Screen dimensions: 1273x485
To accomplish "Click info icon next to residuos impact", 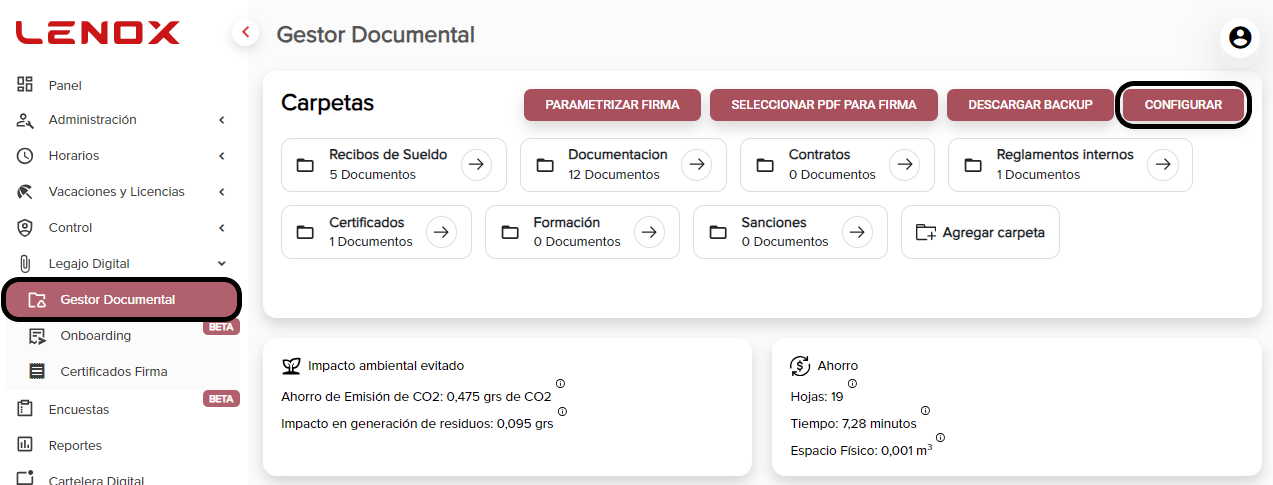I will pos(562,411).
